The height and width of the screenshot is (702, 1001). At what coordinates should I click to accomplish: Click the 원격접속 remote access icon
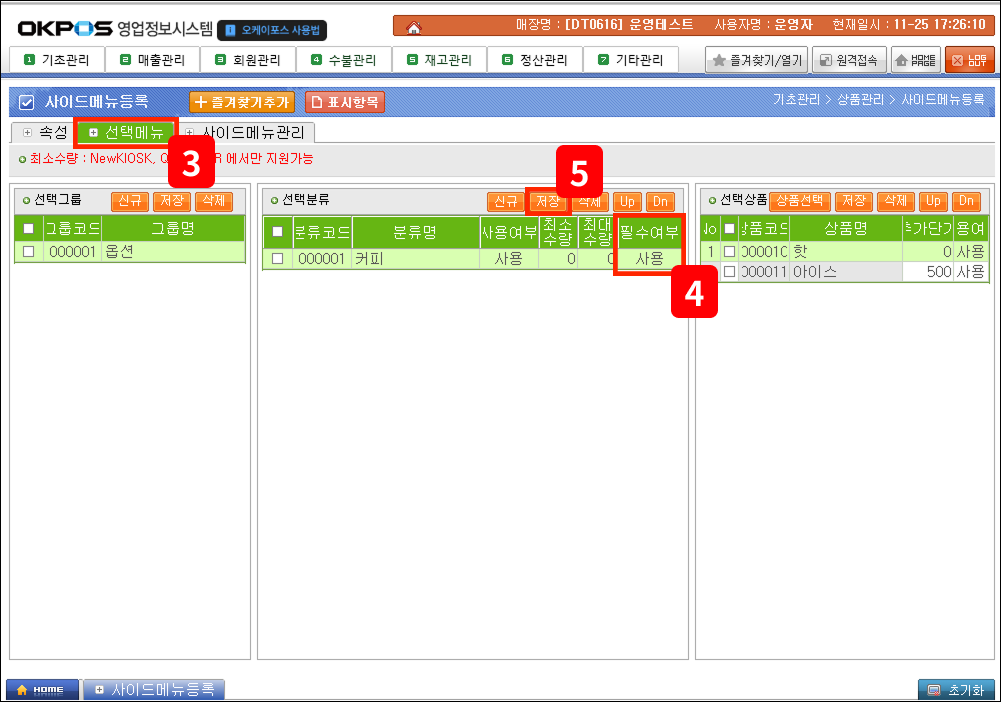[x=849, y=60]
